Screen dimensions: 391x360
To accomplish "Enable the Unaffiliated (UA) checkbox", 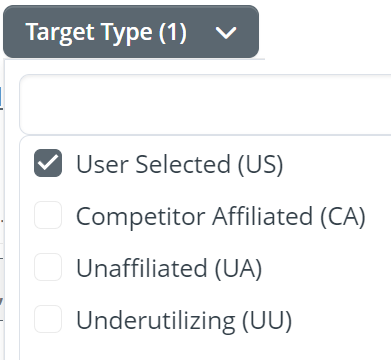I will 48,267.
